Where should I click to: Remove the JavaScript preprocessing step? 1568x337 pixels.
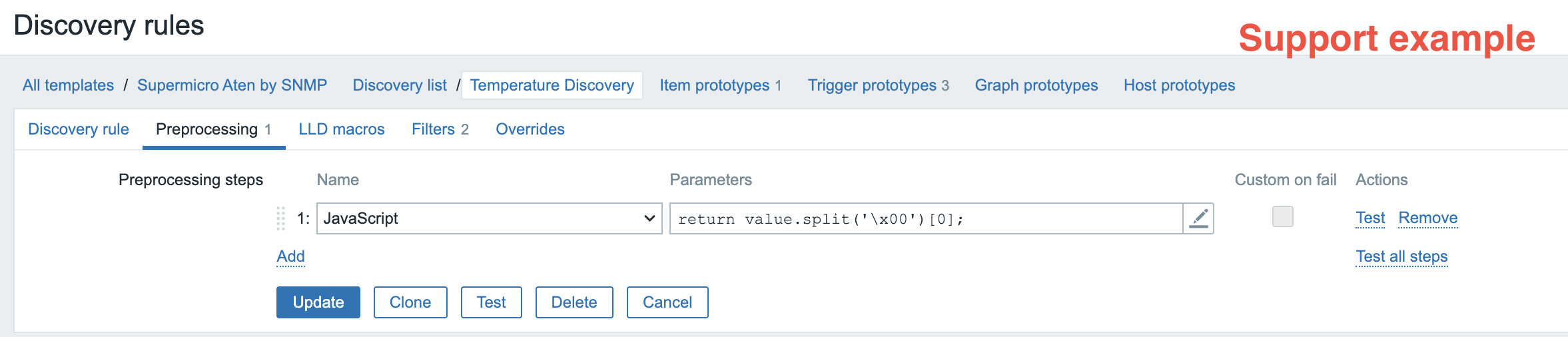1428,218
